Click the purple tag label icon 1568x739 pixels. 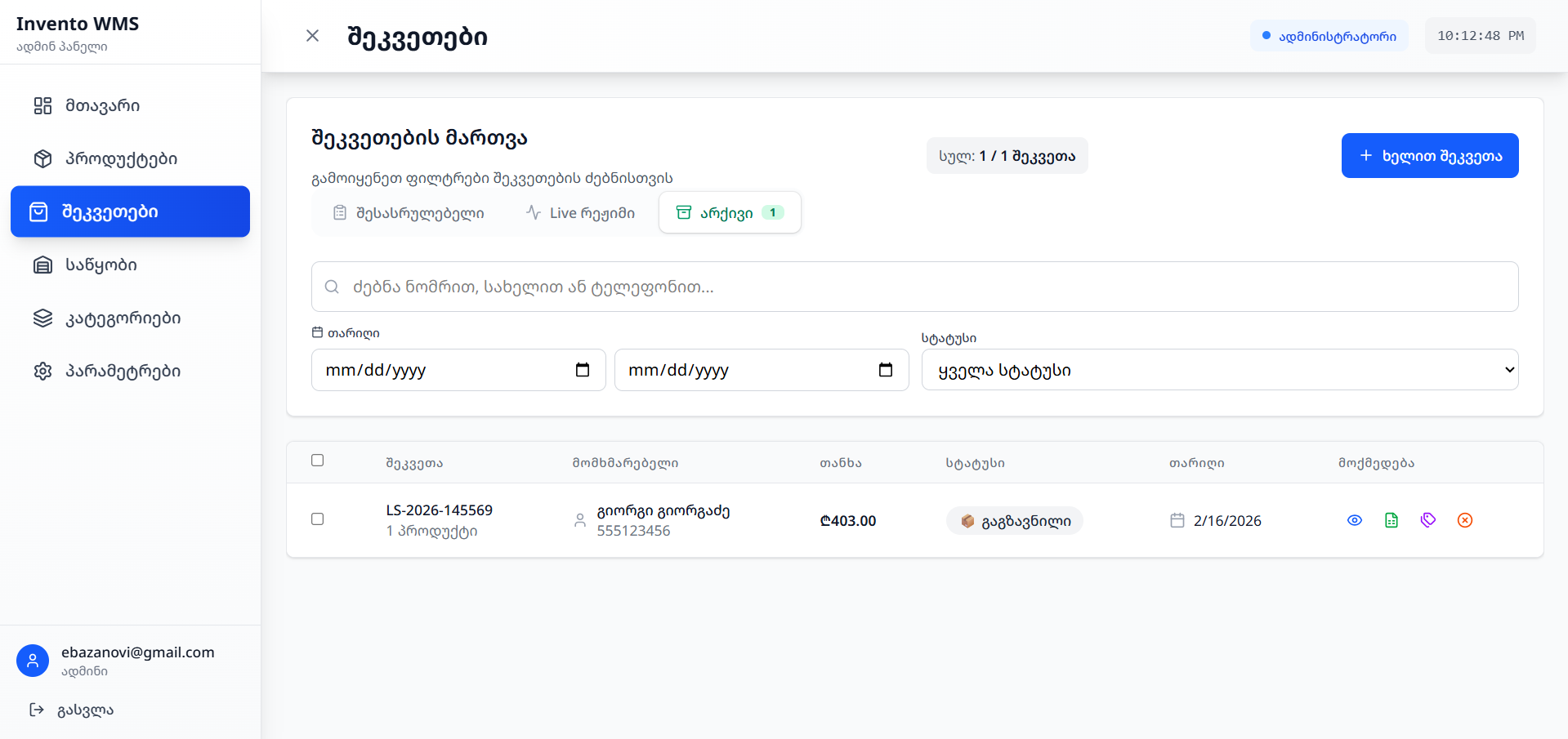tap(1428, 520)
